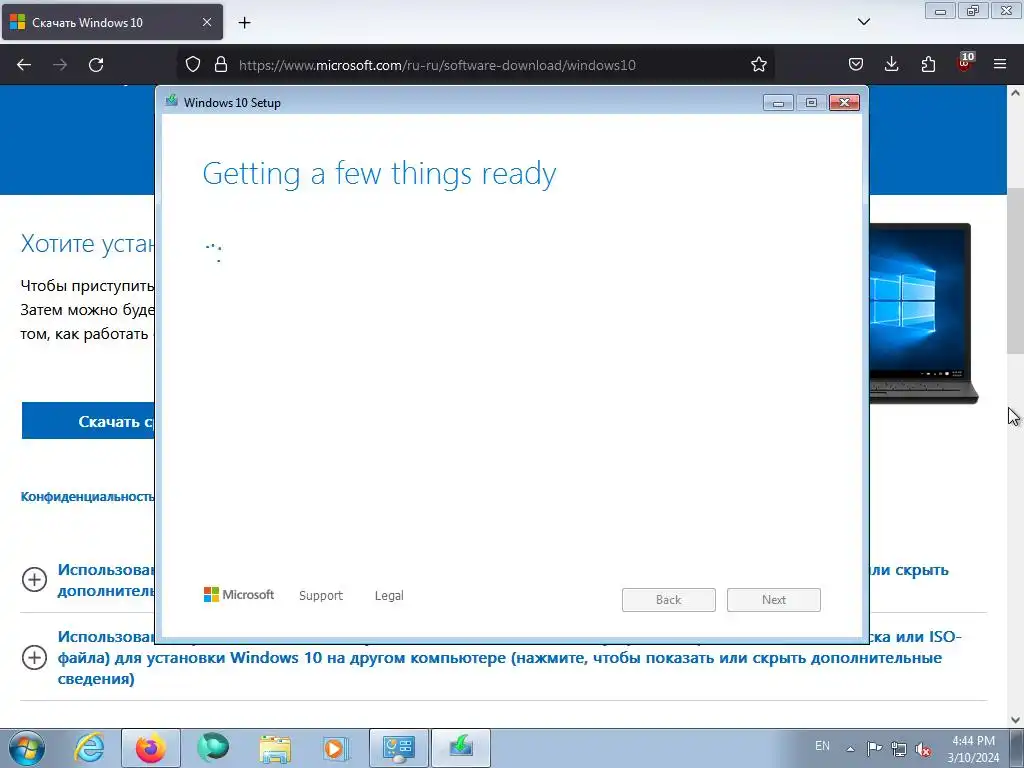Open a new tab with the plus button
Screen dimensions: 1024x768
[244, 23]
